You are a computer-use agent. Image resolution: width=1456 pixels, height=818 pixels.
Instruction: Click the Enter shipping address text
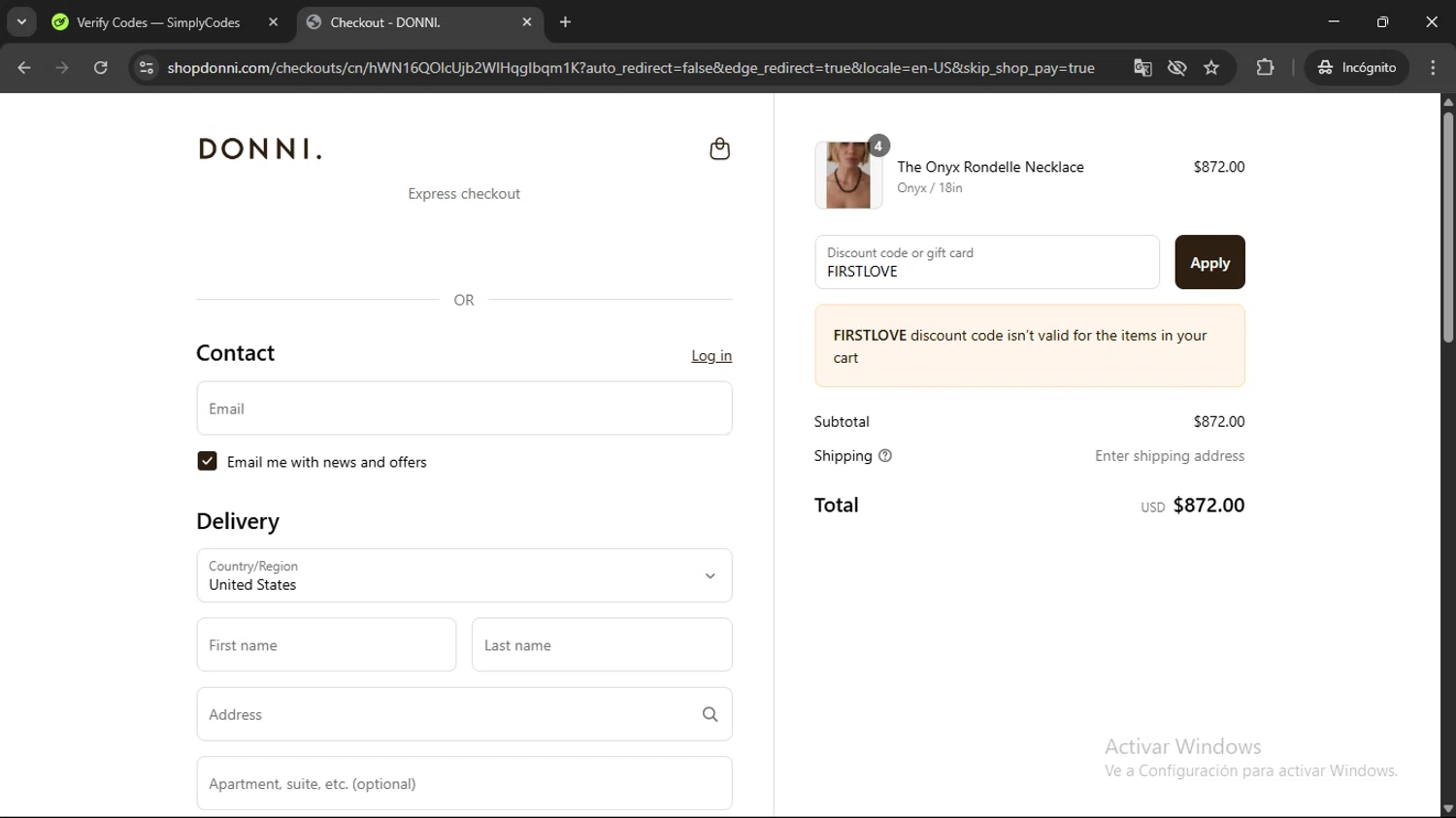pyautogui.click(x=1170, y=456)
